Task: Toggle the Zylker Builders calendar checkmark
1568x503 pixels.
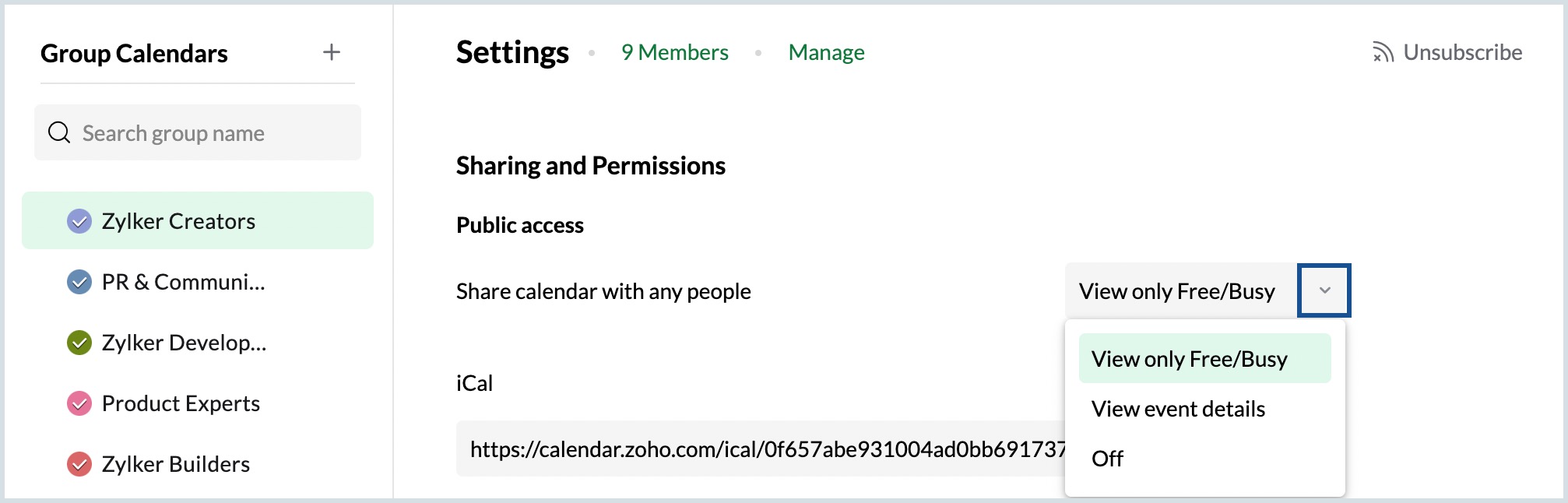Action: click(x=79, y=464)
